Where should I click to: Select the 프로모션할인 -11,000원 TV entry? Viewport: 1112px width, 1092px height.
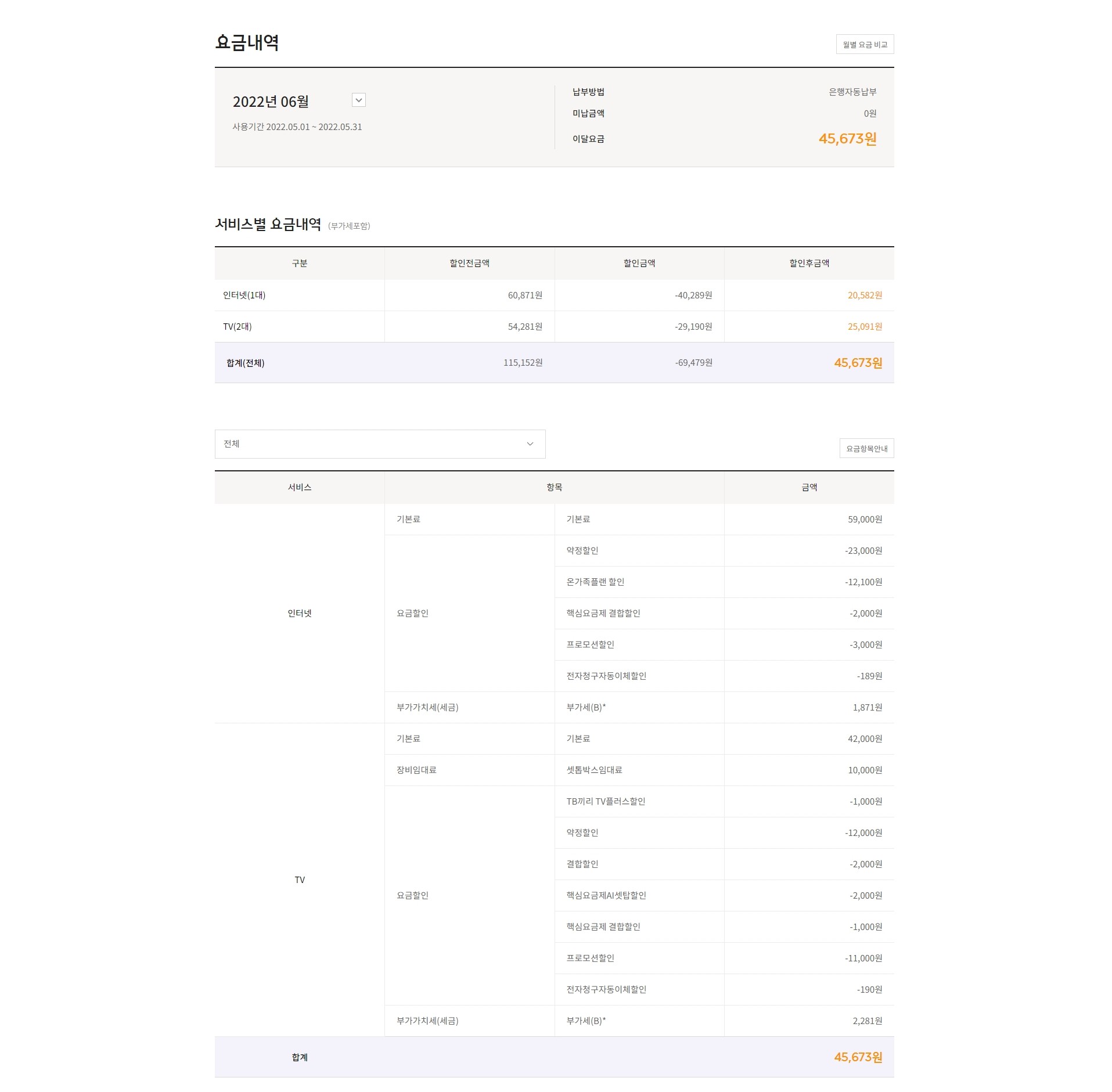pos(588,958)
